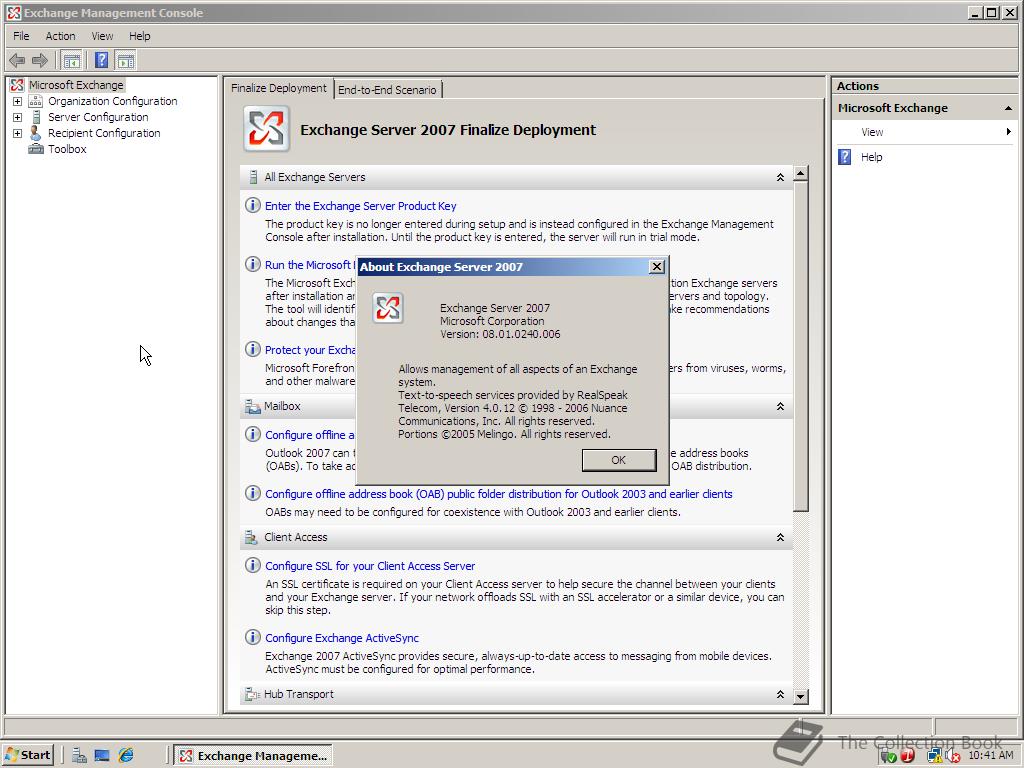This screenshot has height=768, width=1024.
Task: Click info icon beside Configure SSL
Action: (253, 565)
